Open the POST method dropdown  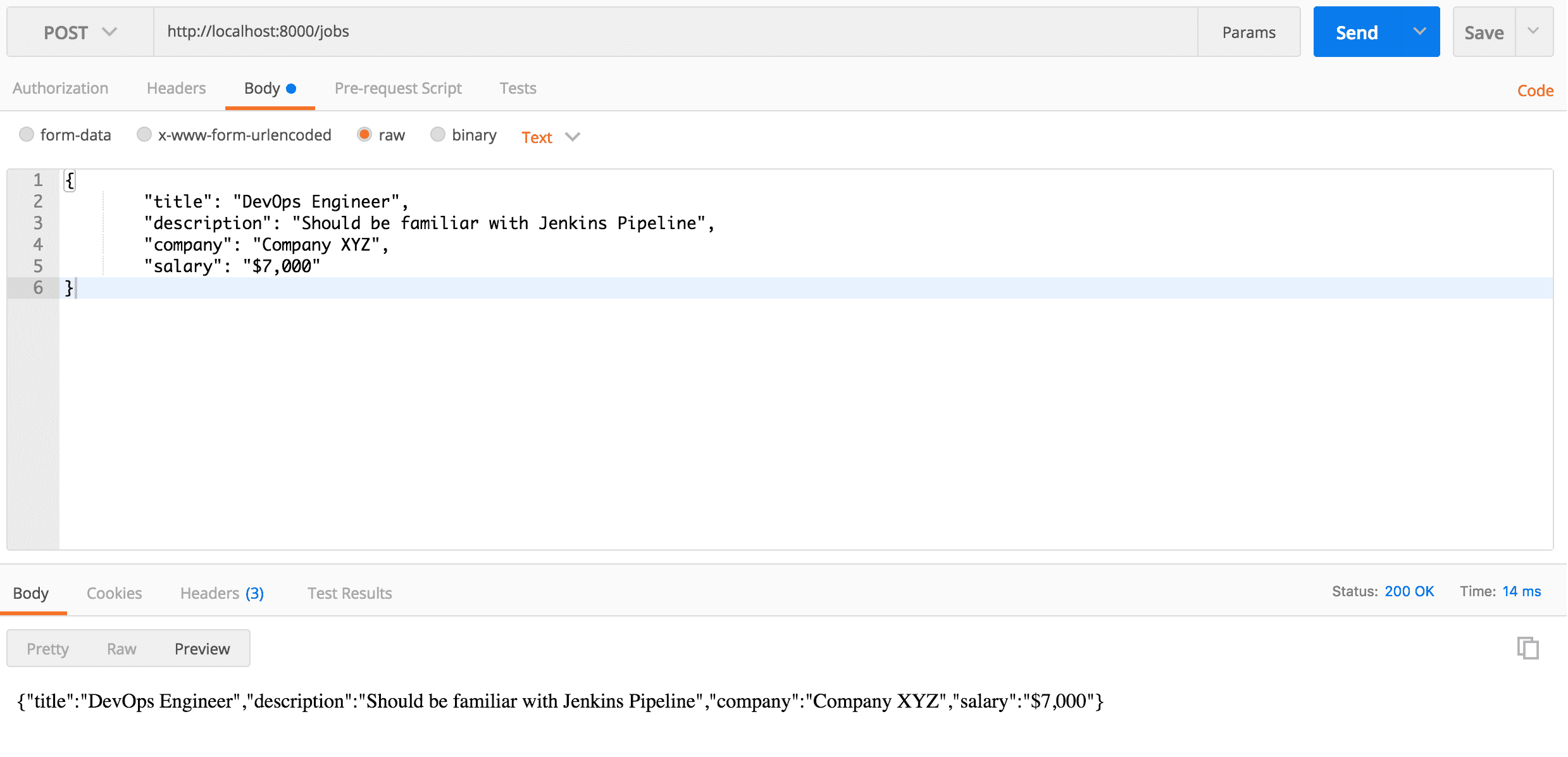tap(80, 32)
